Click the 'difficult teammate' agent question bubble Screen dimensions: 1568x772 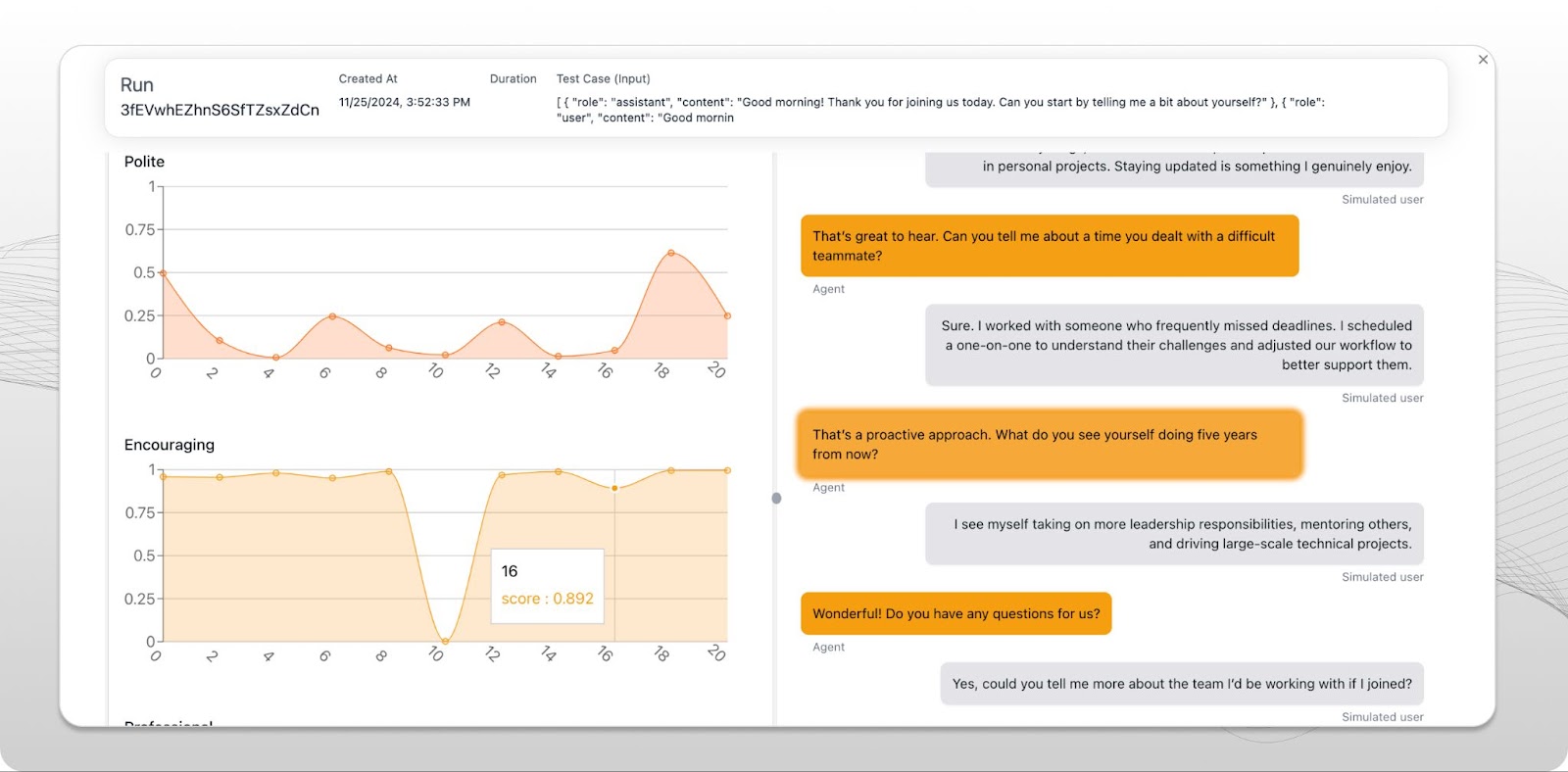pyautogui.click(x=1049, y=246)
